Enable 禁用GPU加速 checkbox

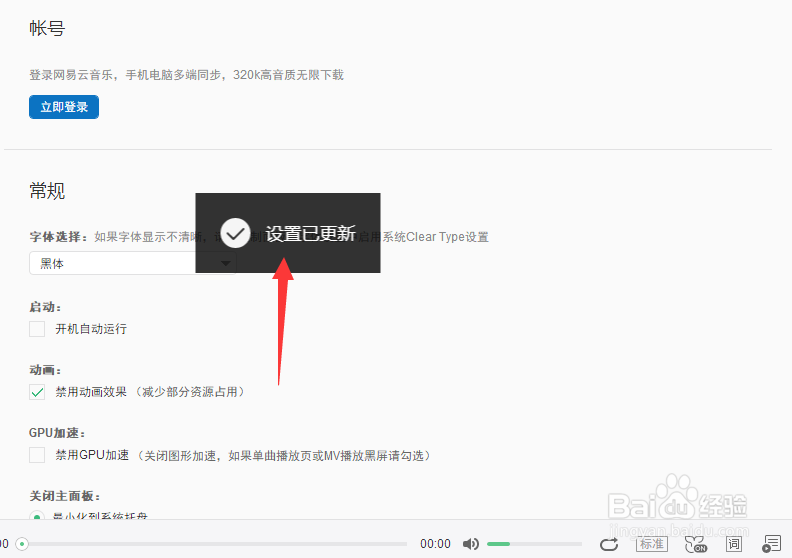pyautogui.click(x=37, y=455)
